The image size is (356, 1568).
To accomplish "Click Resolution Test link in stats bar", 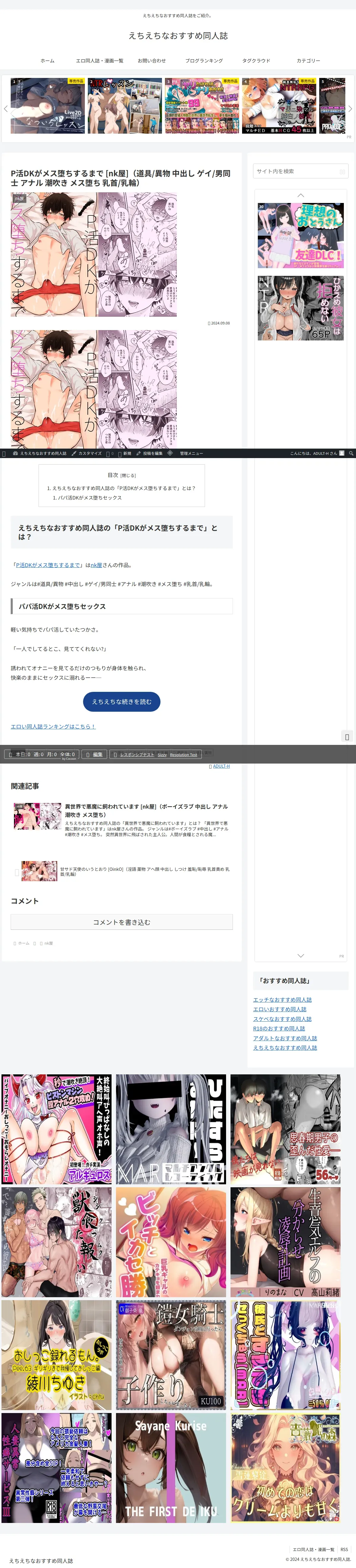I will coord(183,755).
